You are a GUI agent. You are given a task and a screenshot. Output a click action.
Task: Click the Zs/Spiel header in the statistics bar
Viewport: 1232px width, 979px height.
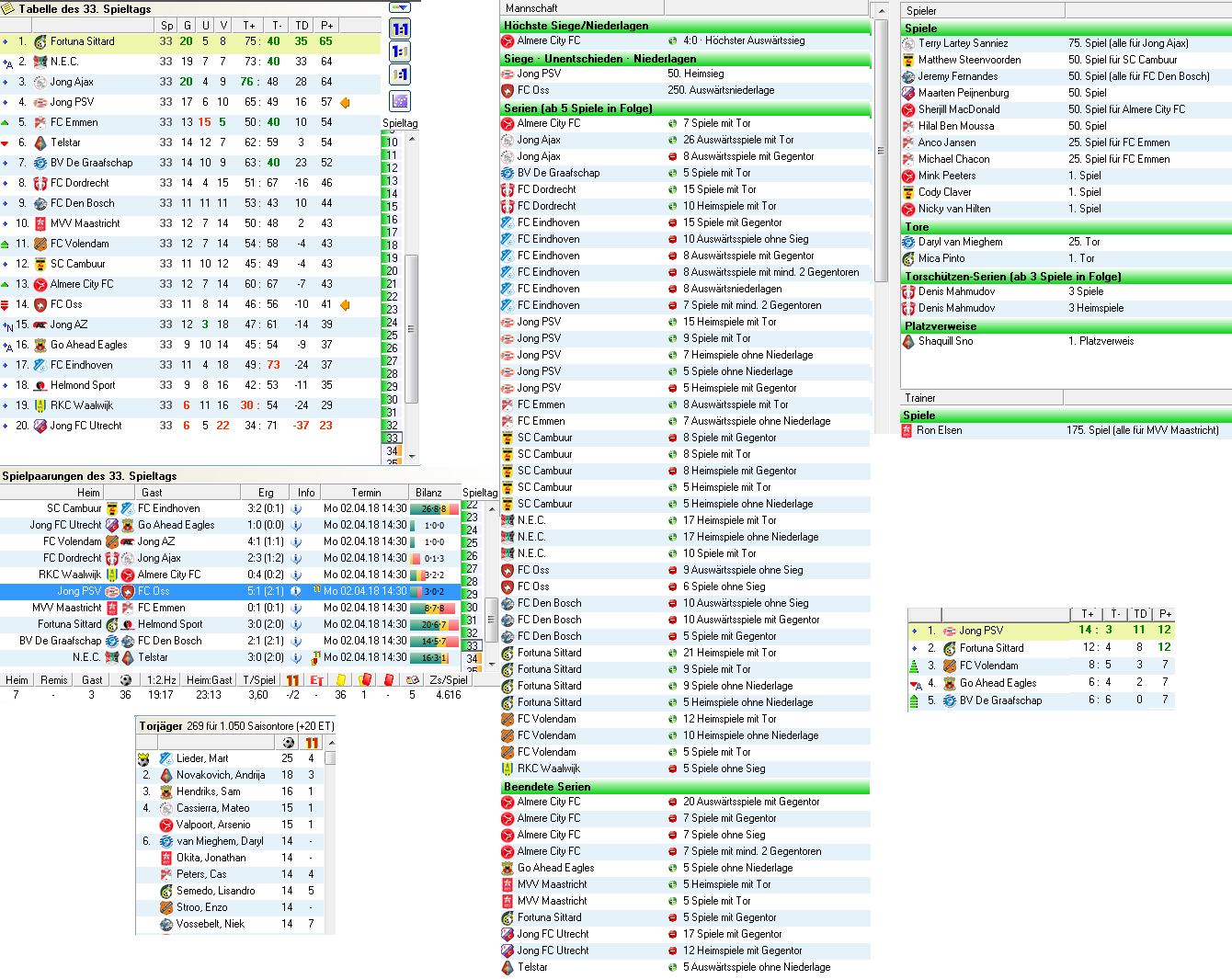(449, 680)
